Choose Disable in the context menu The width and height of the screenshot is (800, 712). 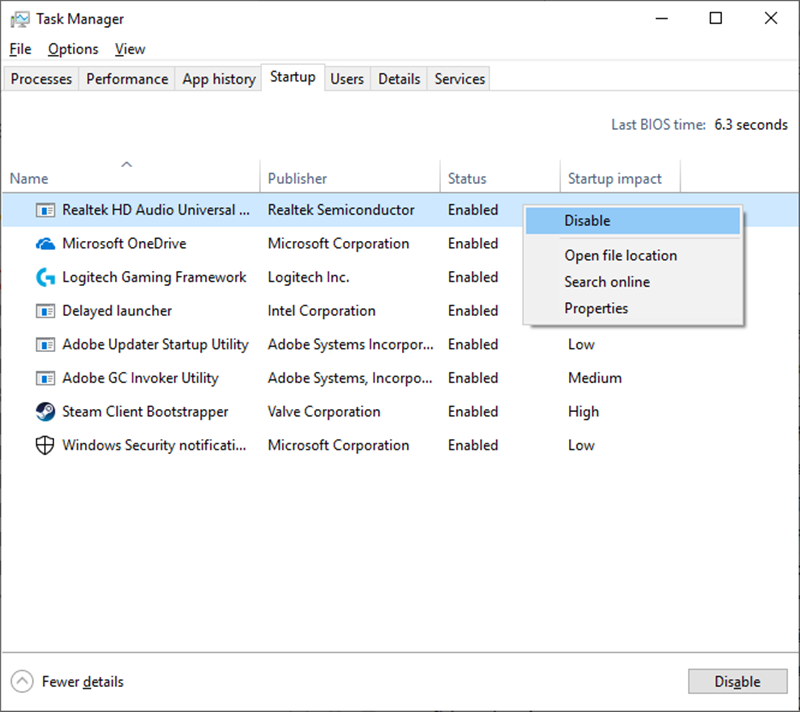(633, 221)
